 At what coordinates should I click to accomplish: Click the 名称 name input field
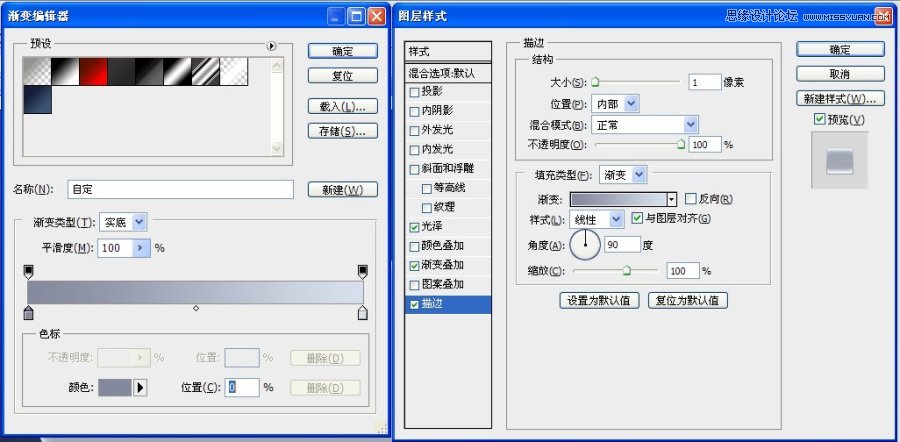pyautogui.click(x=180, y=189)
